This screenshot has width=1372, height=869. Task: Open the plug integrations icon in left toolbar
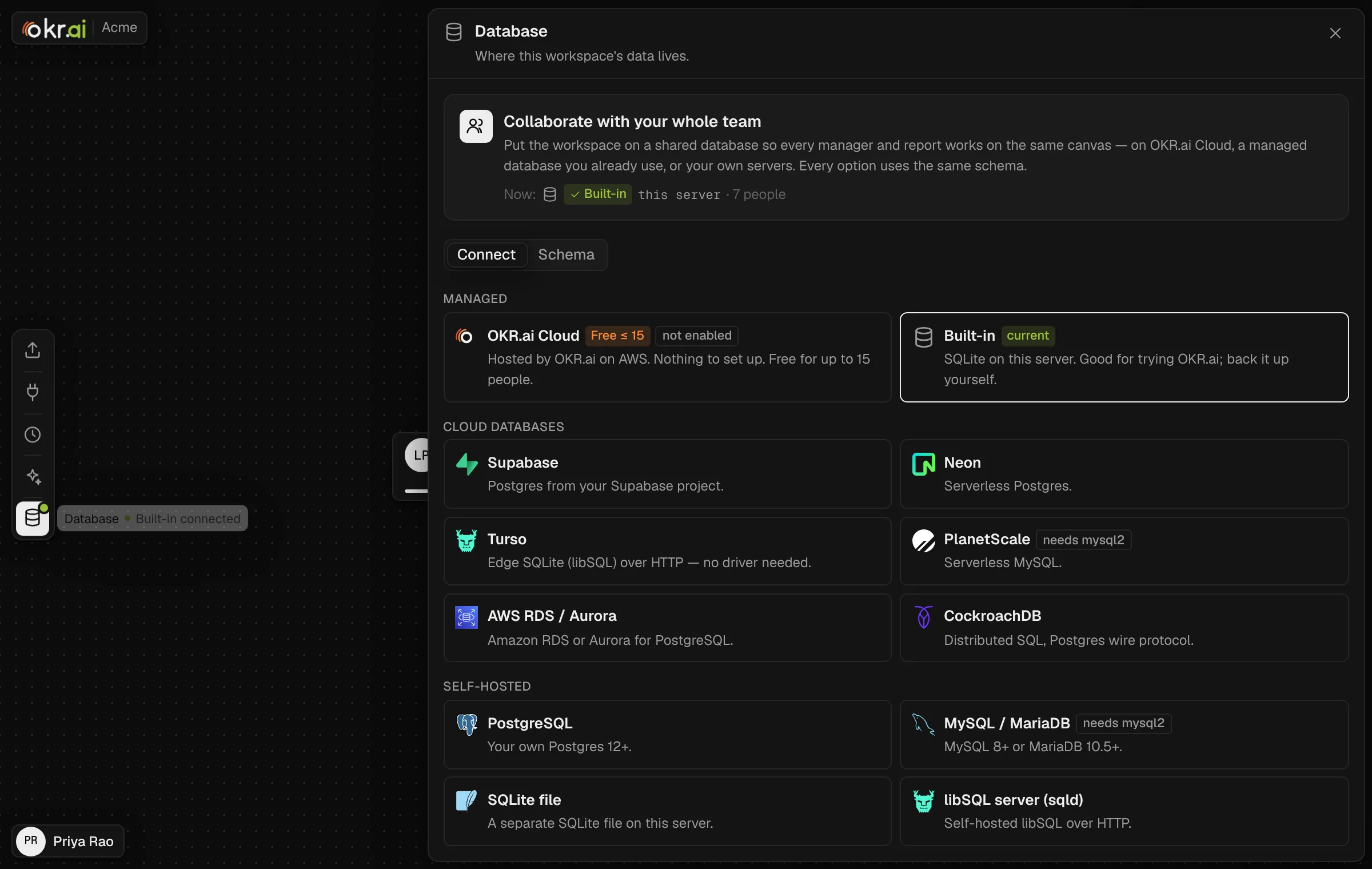tap(33, 392)
